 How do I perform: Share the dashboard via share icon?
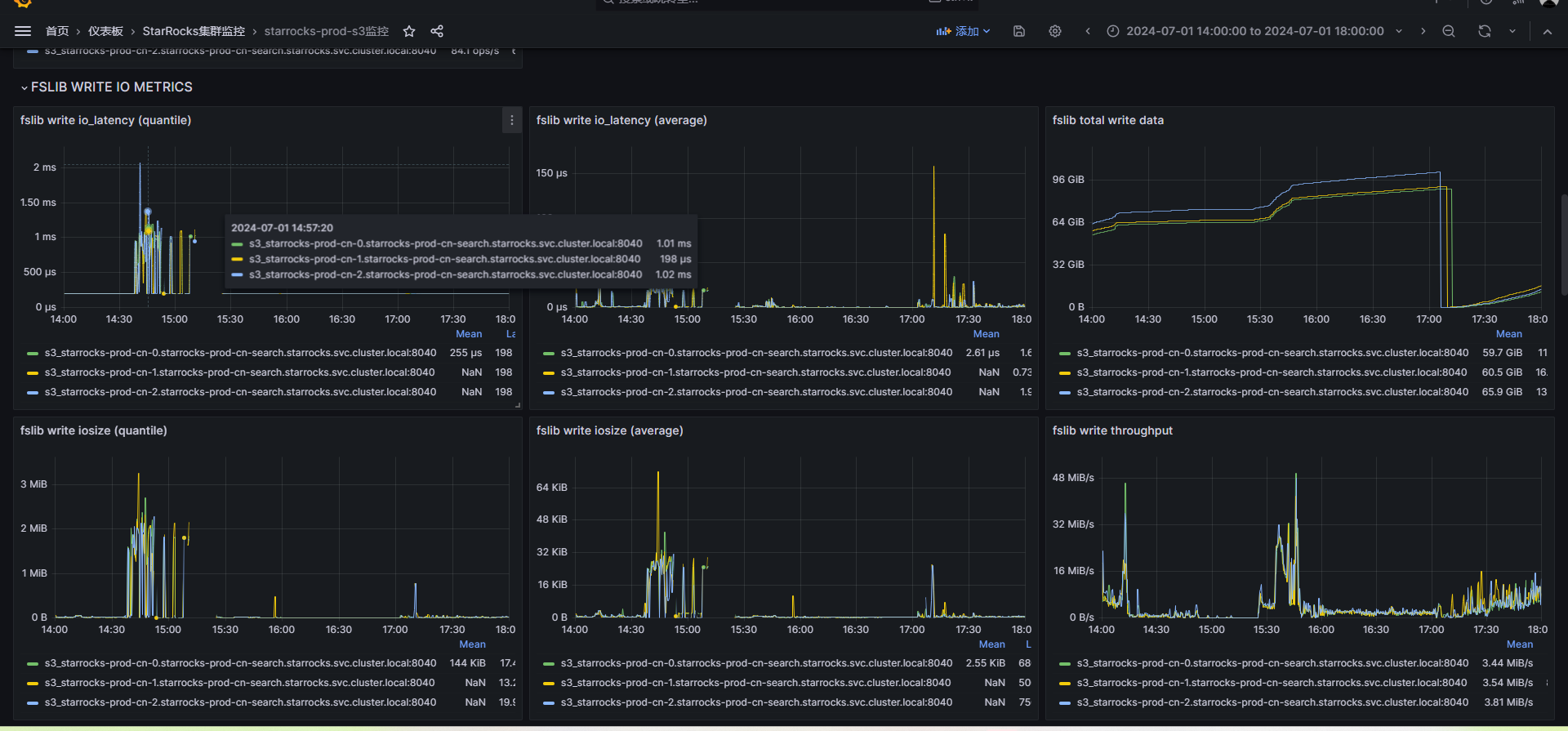437,31
